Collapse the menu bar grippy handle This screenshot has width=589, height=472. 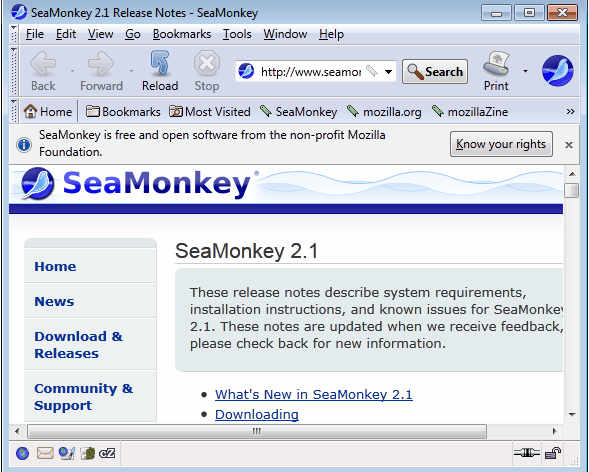click(x=14, y=34)
